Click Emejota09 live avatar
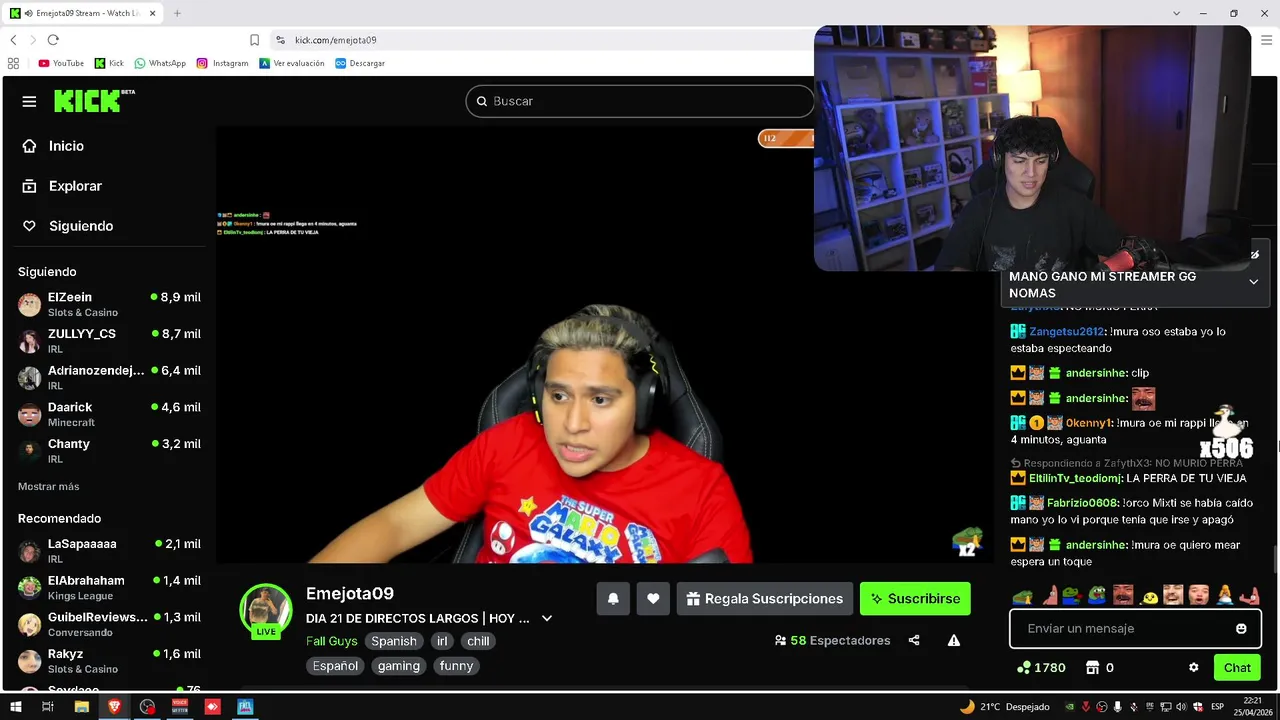1280x720 pixels. pos(266,610)
